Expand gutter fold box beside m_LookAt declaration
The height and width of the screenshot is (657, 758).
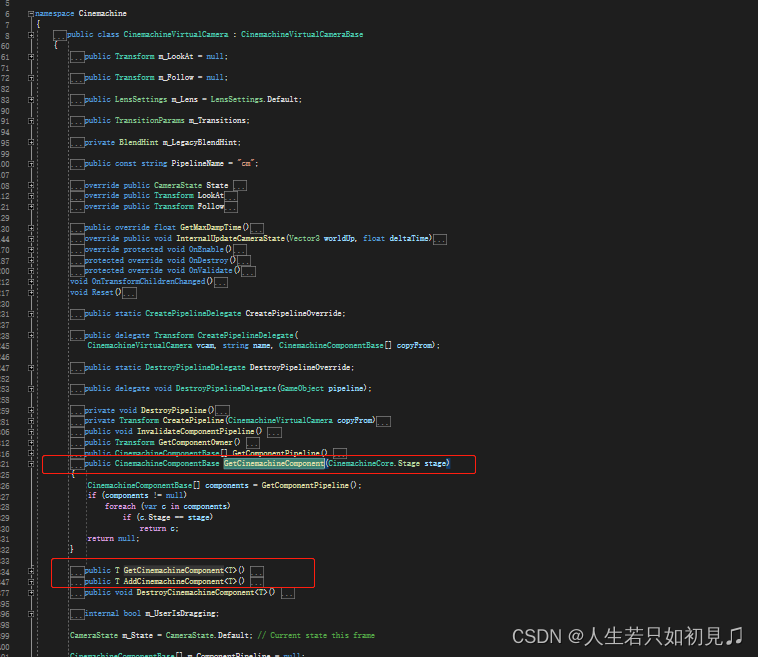(31, 57)
